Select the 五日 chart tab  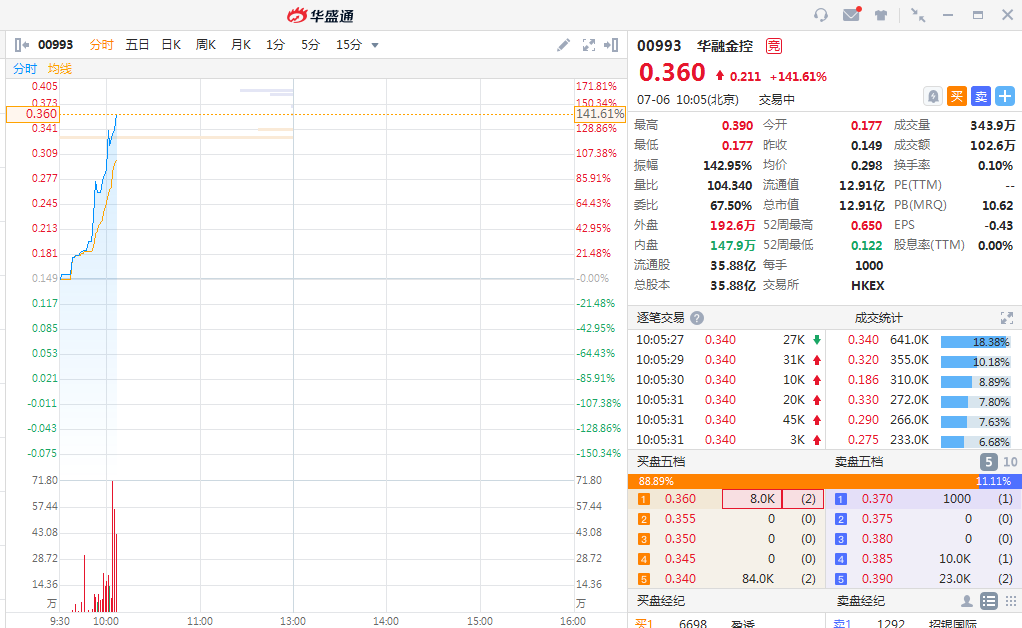137,45
